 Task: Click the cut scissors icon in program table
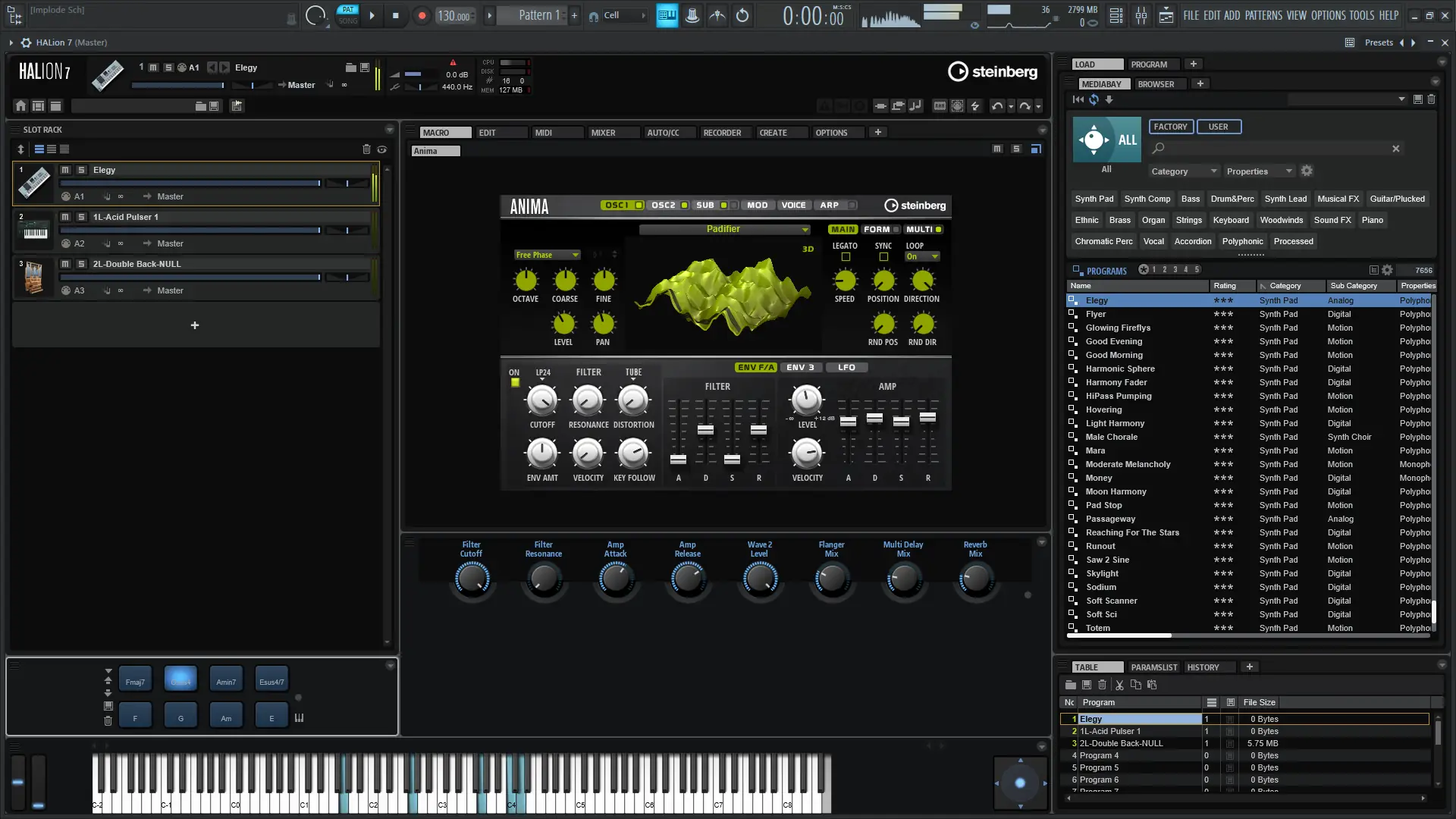point(1119,685)
